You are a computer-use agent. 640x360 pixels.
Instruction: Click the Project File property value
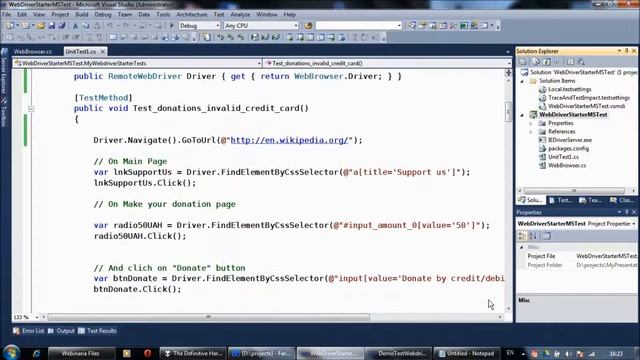pos(606,256)
